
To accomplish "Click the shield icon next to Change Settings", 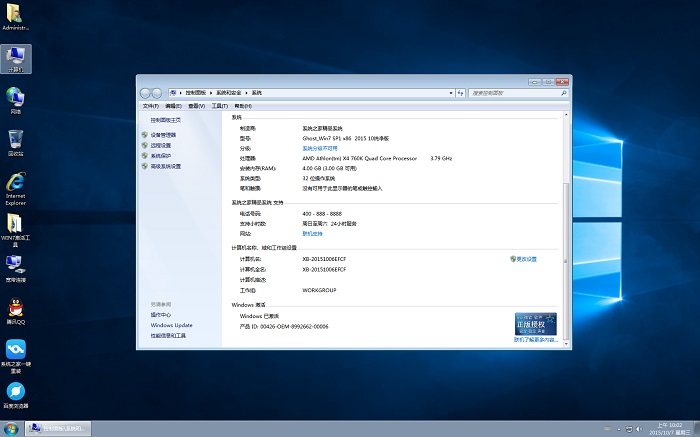I will pos(513,259).
